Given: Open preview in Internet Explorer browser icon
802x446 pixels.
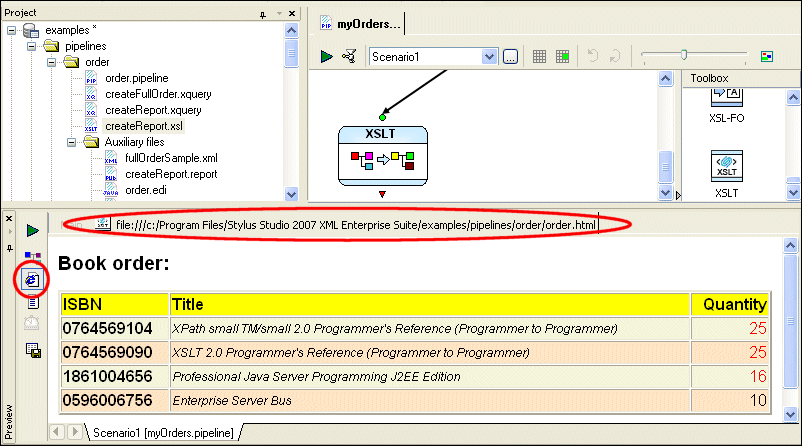Looking at the screenshot, I should tap(31, 280).
